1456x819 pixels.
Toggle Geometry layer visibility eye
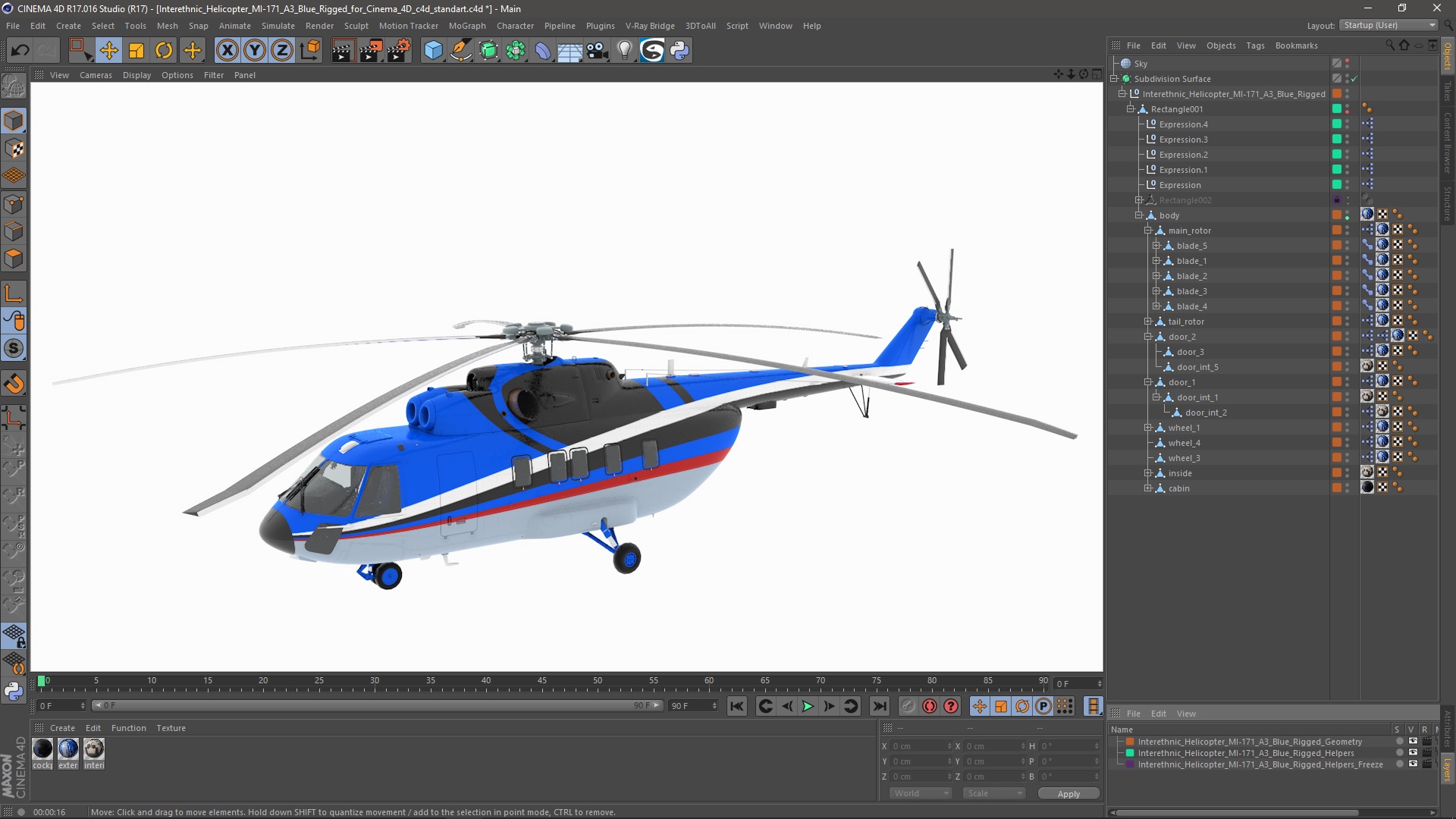pos(1413,742)
